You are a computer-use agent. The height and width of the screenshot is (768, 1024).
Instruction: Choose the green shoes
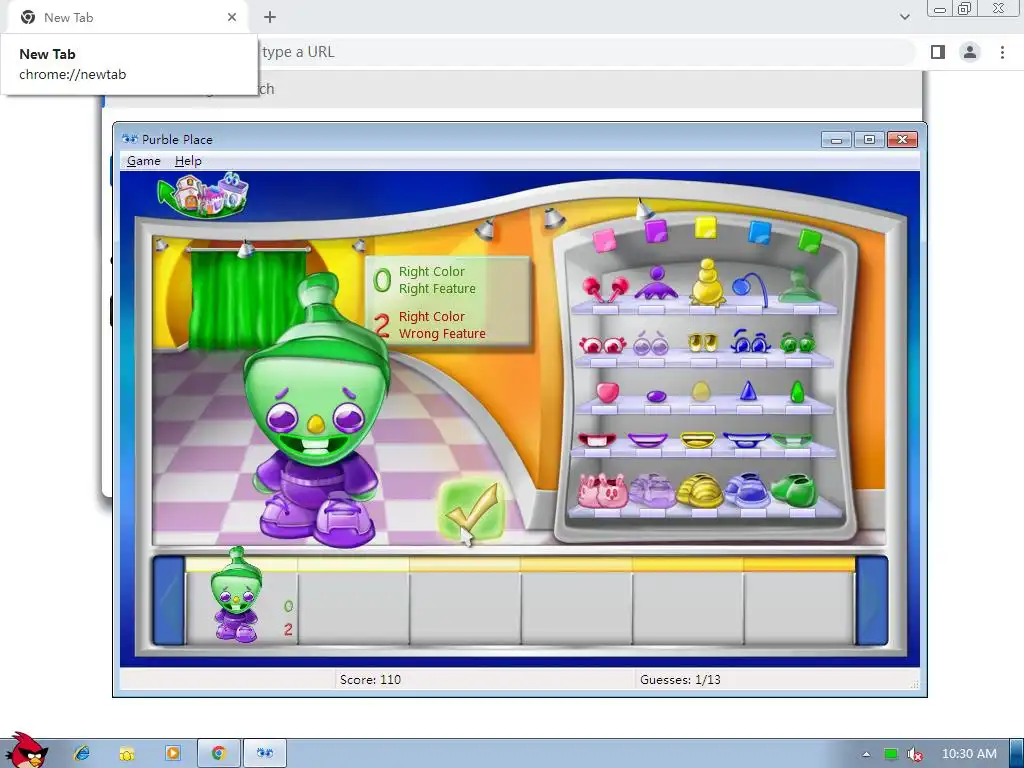(x=794, y=490)
